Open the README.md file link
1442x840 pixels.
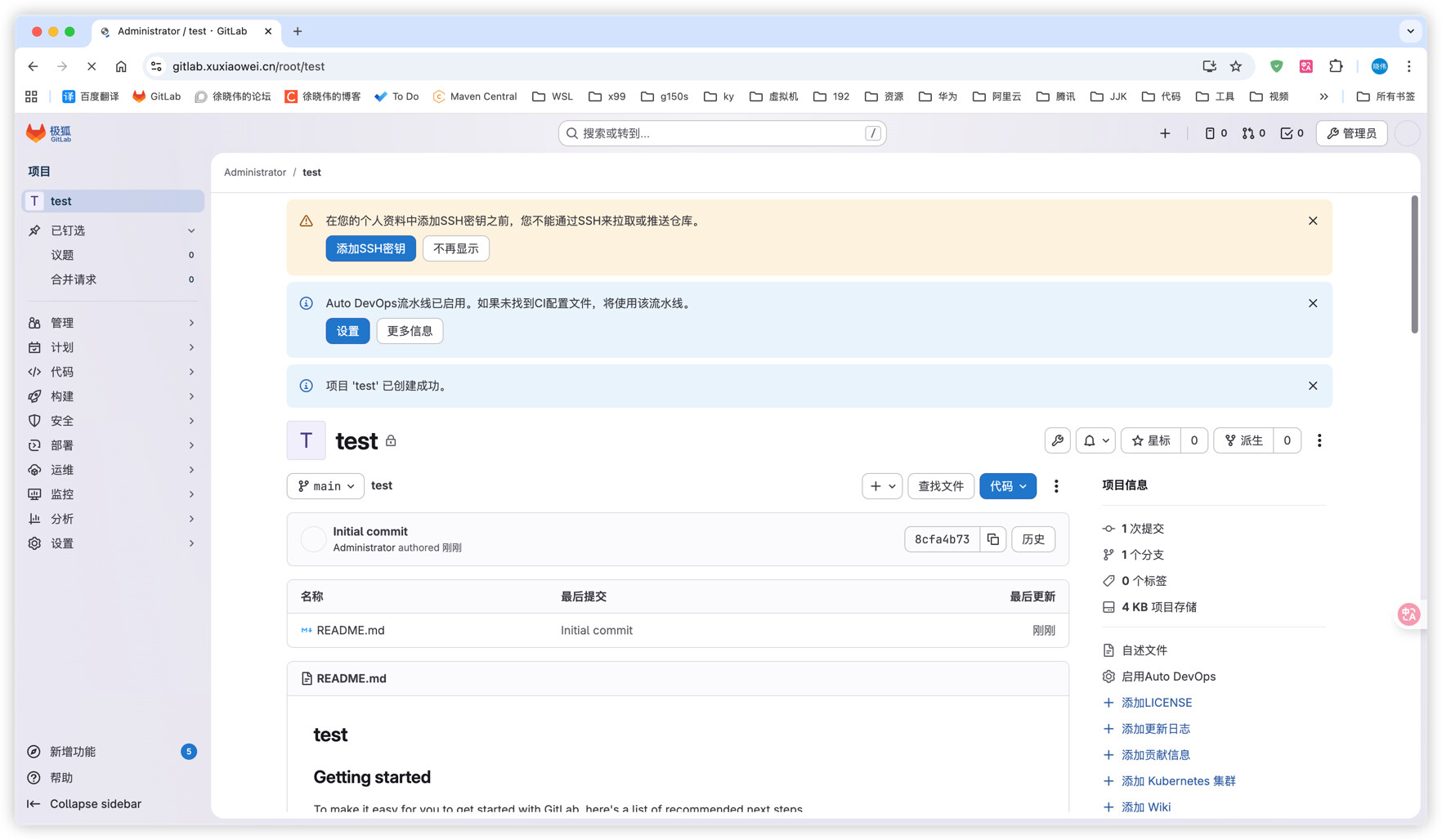(350, 630)
